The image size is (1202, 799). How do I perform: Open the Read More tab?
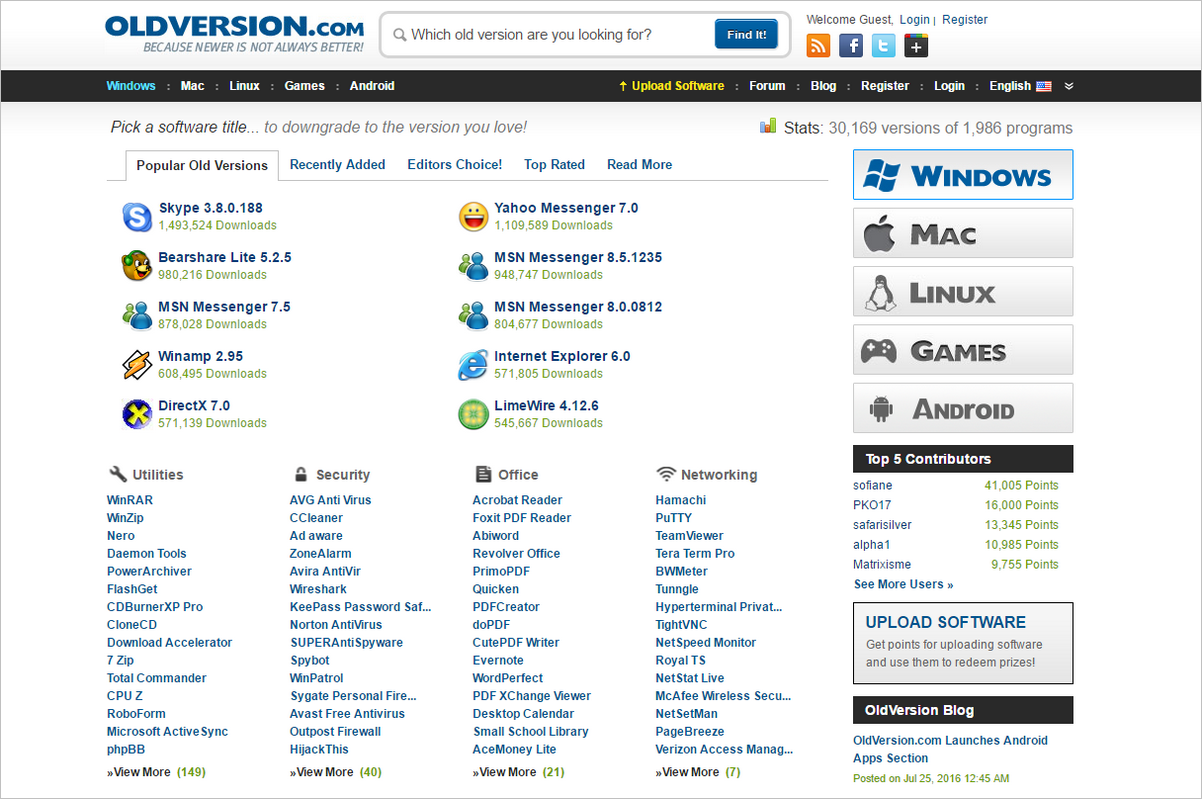tap(640, 165)
